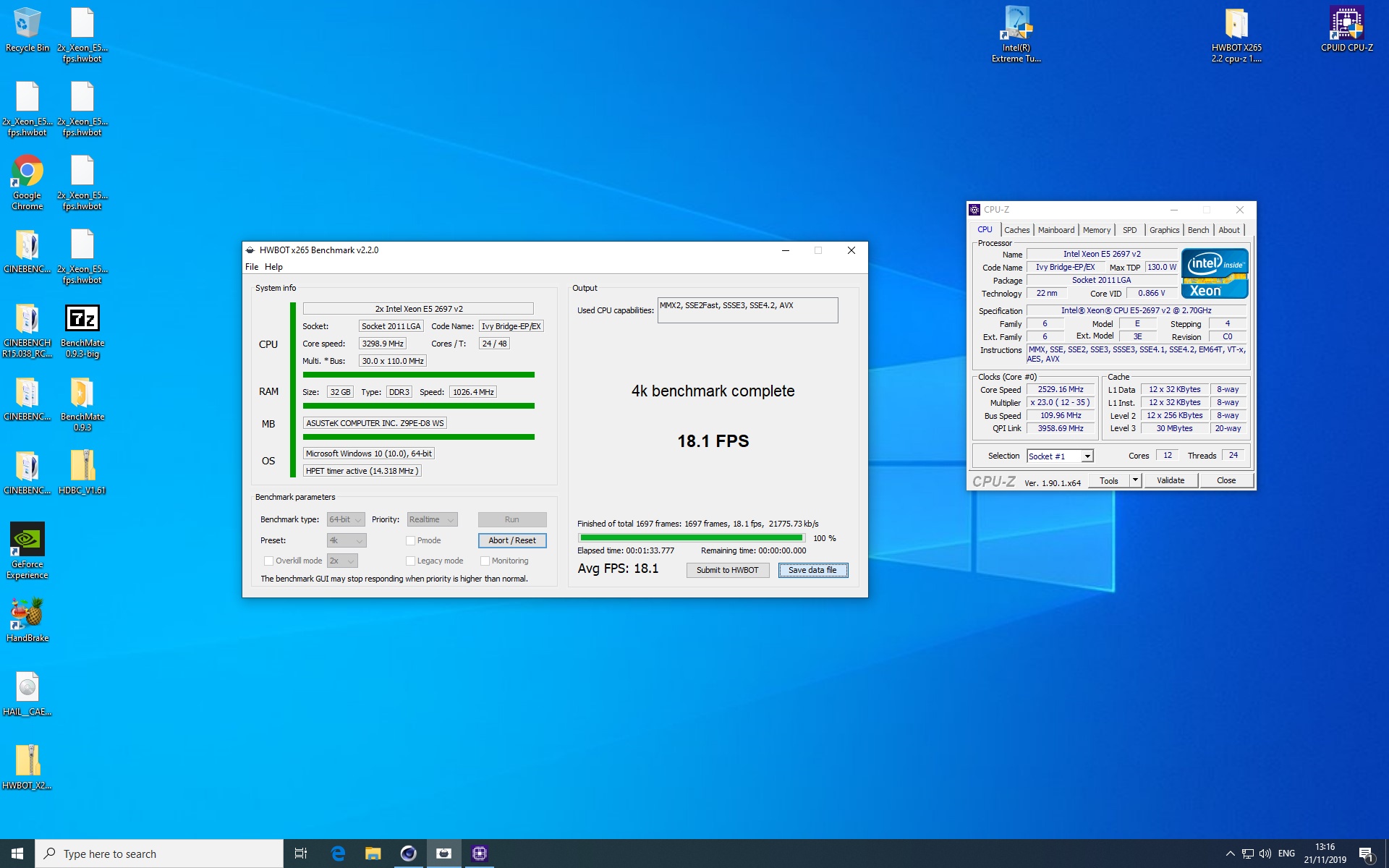Screen dimensions: 1389x868
Task: Click the ENG input language indicator
Action: [x=1286, y=854]
